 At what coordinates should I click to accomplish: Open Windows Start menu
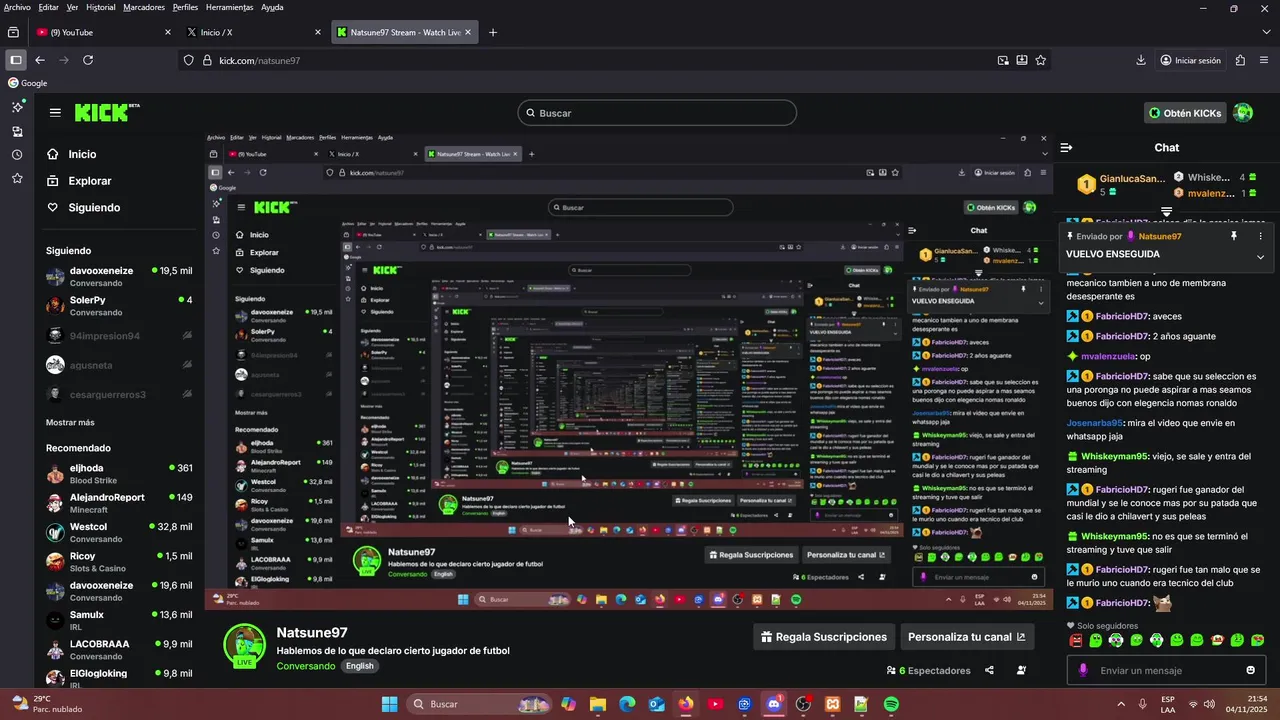389,704
